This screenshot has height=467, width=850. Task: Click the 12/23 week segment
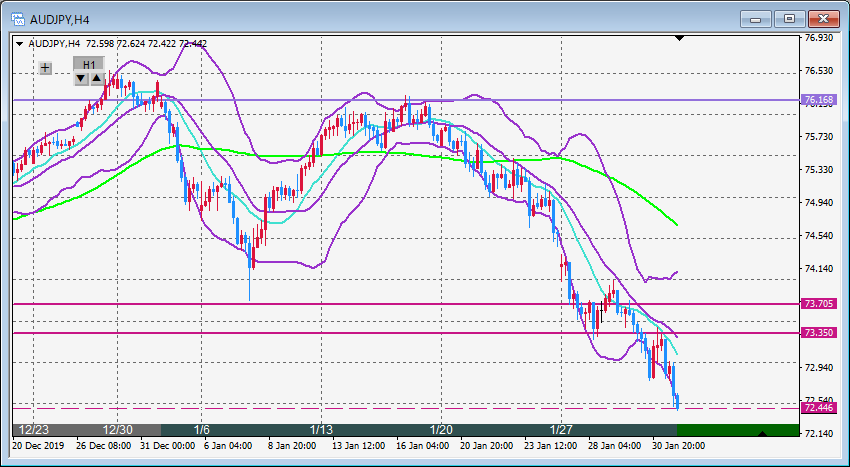pyautogui.click(x=34, y=430)
